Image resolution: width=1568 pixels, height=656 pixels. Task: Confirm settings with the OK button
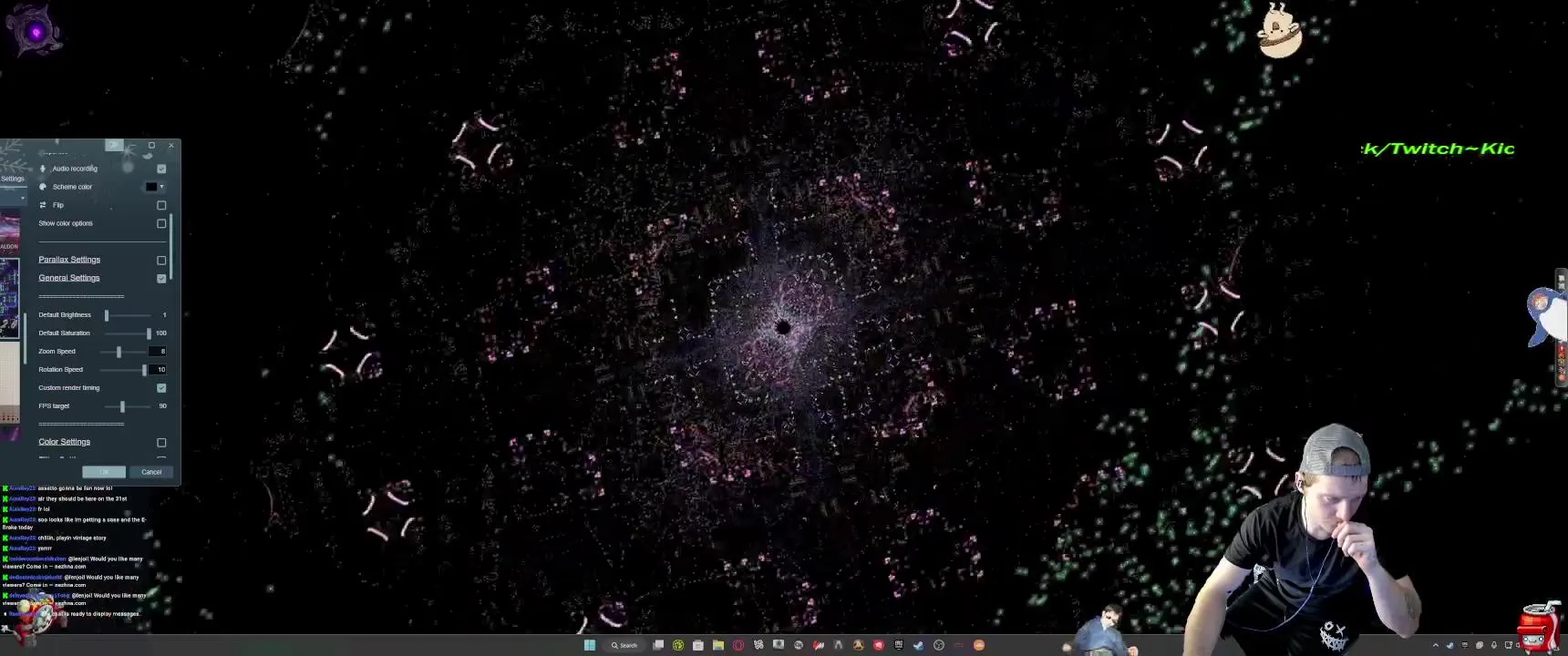point(104,472)
